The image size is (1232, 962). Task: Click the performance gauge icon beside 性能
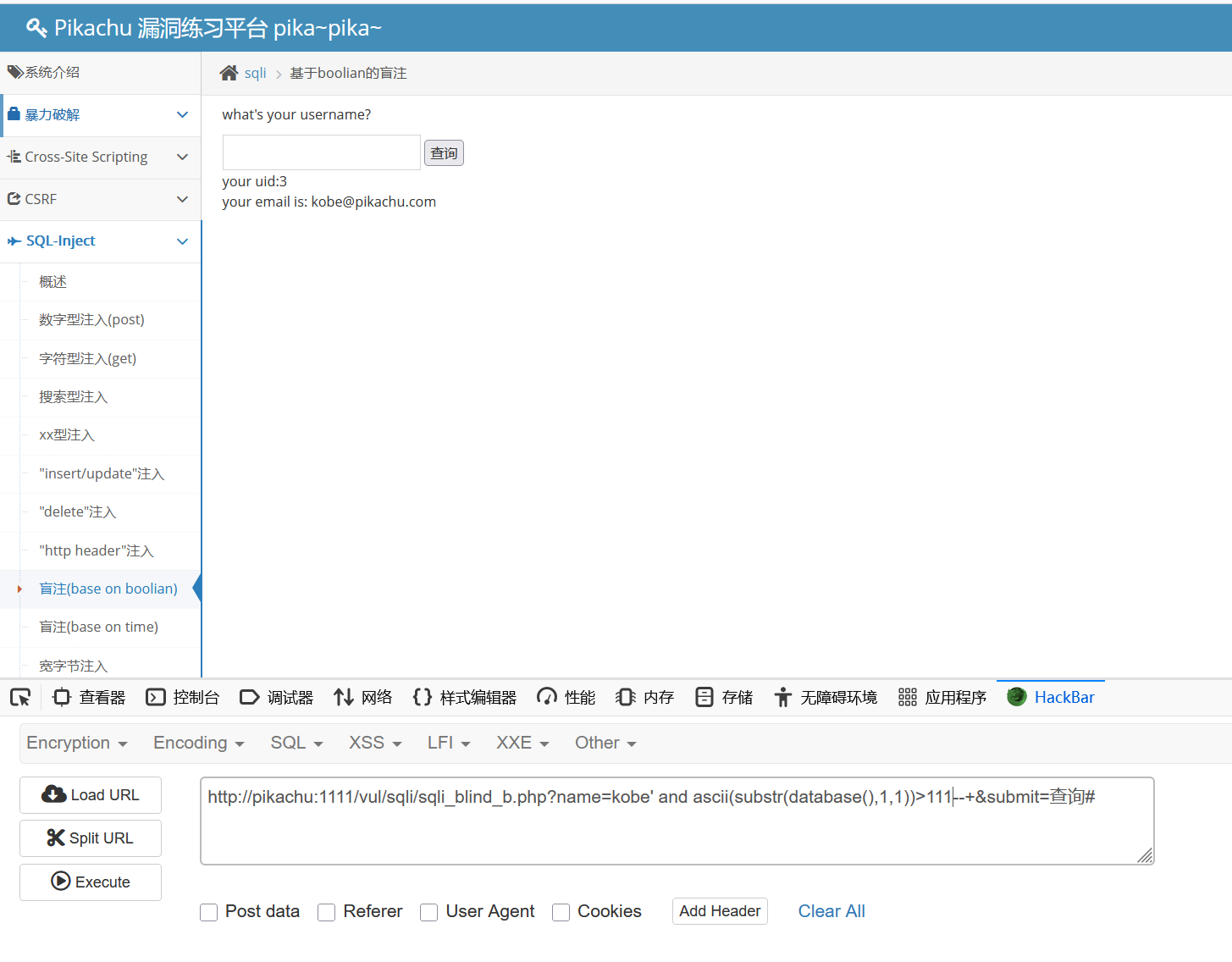click(547, 697)
